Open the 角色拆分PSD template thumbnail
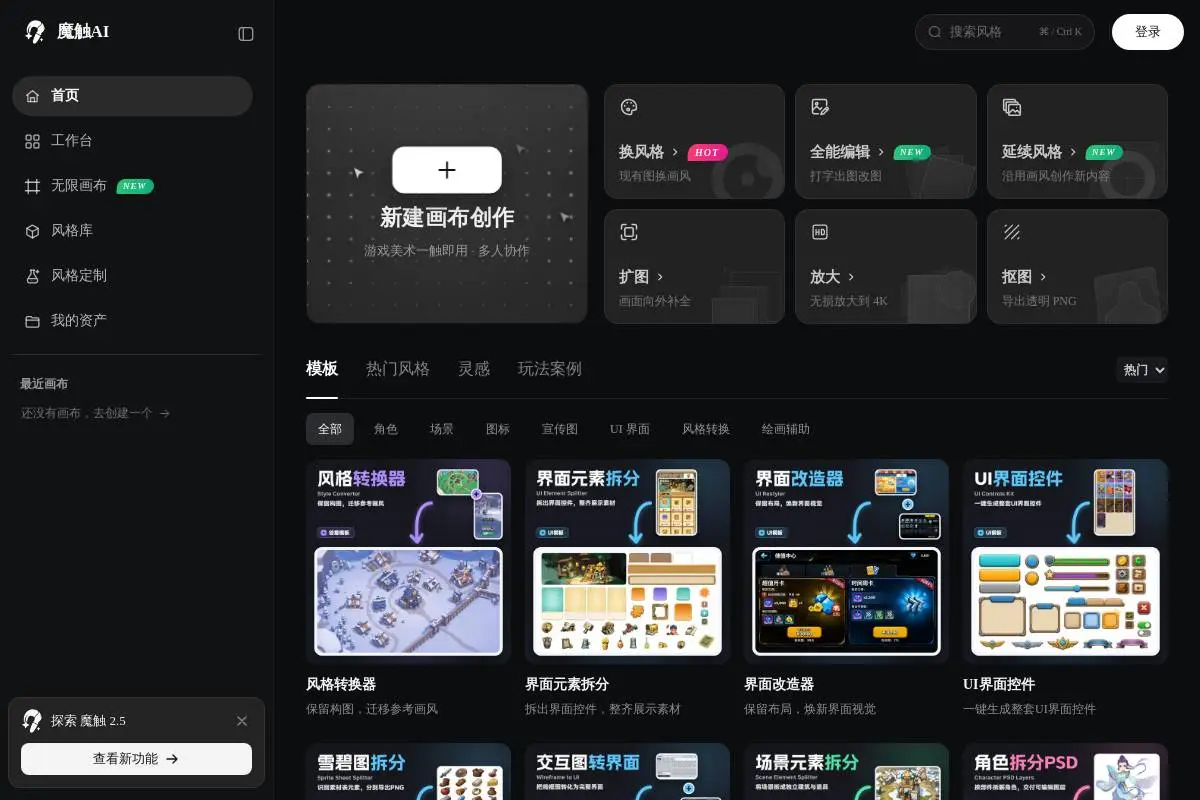The image size is (1200, 800). point(1065,771)
